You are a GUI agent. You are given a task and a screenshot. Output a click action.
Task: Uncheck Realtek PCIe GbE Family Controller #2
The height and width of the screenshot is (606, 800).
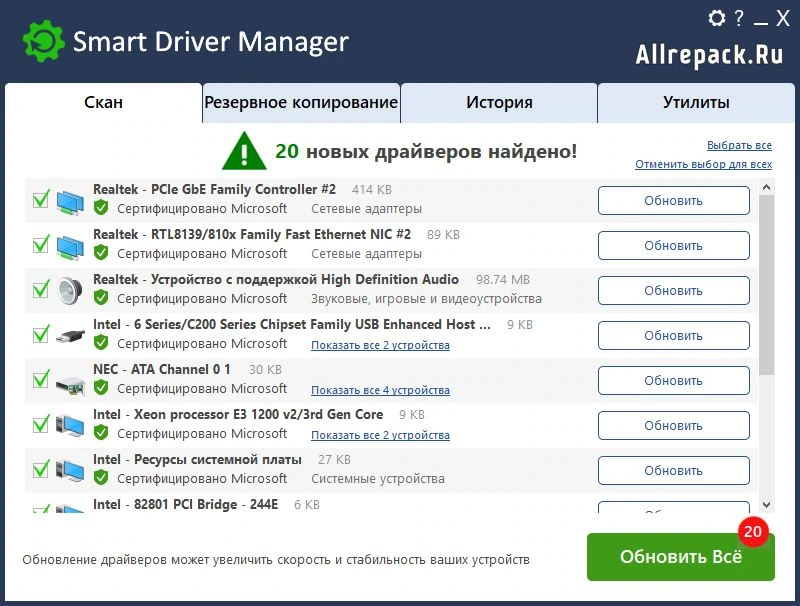[x=41, y=199]
